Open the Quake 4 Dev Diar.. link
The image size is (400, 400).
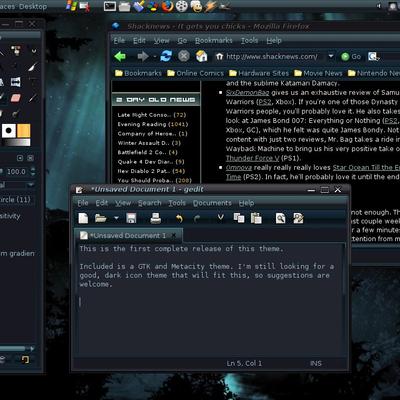151,162
